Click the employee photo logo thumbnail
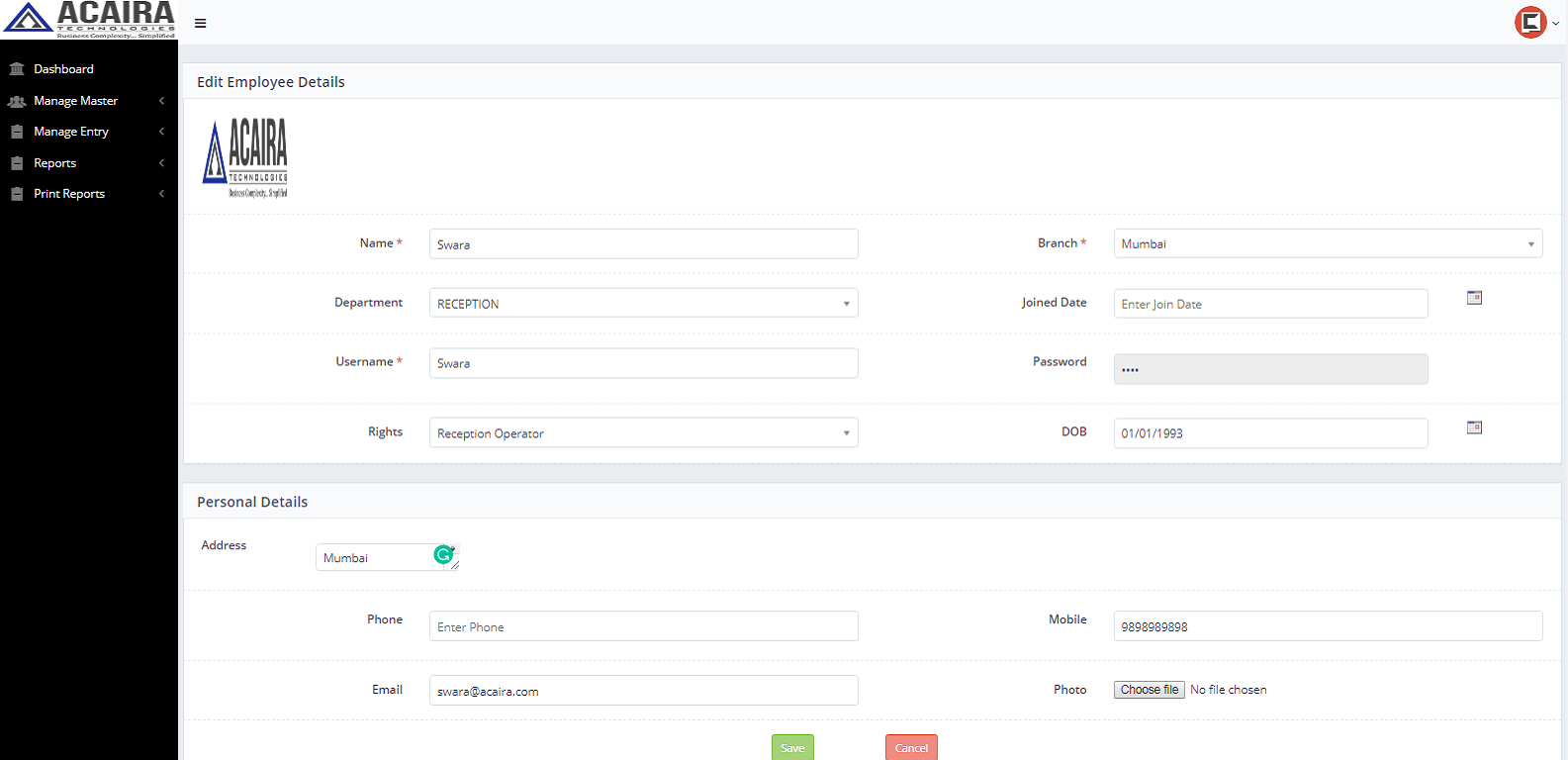Screen dimensions: 1568x760 click(245, 157)
